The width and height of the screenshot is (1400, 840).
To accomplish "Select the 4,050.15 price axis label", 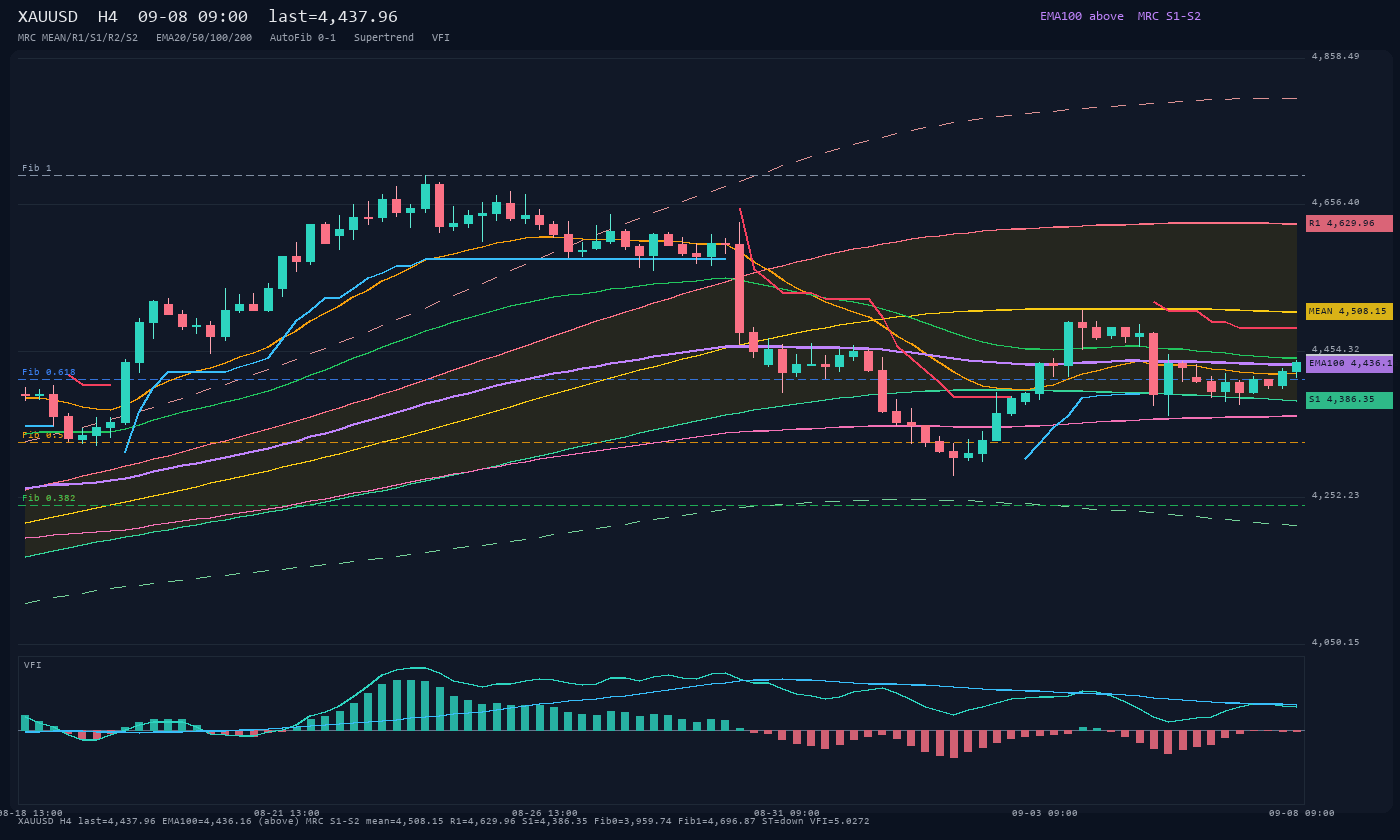I will point(1335,642).
